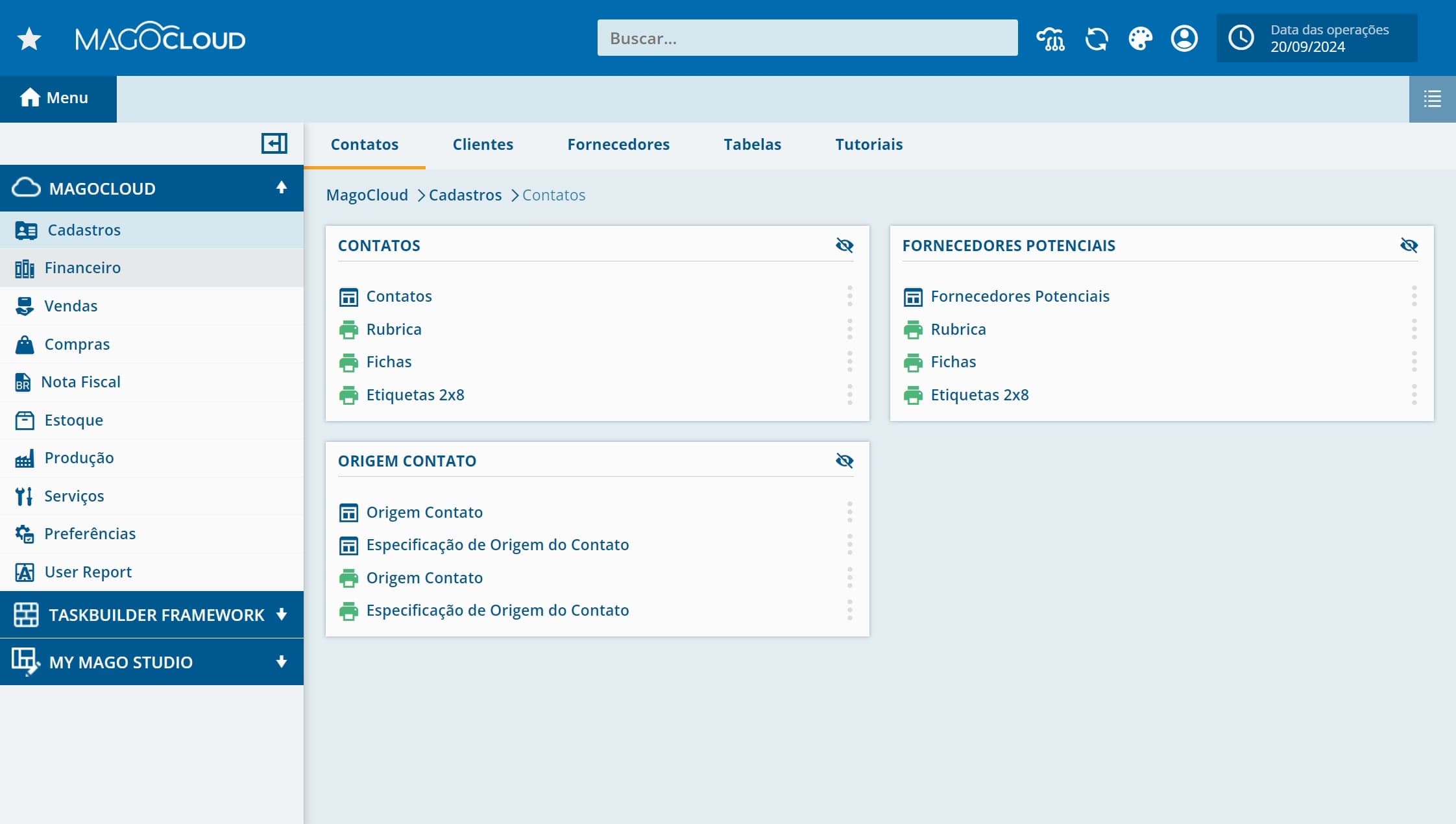Open the Especificação de Origem do Contato report

498,611
